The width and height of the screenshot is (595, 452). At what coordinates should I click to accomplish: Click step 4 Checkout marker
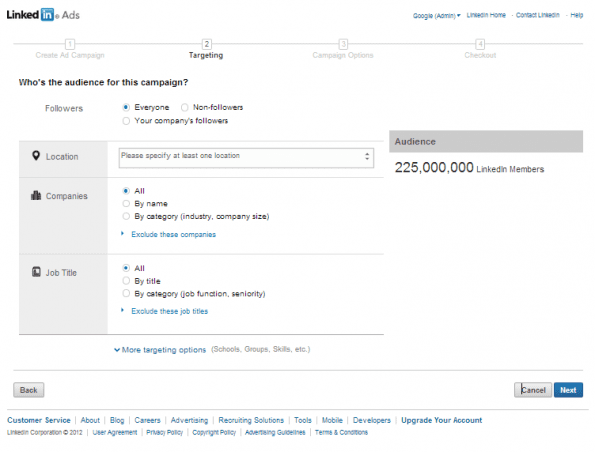(480, 44)
